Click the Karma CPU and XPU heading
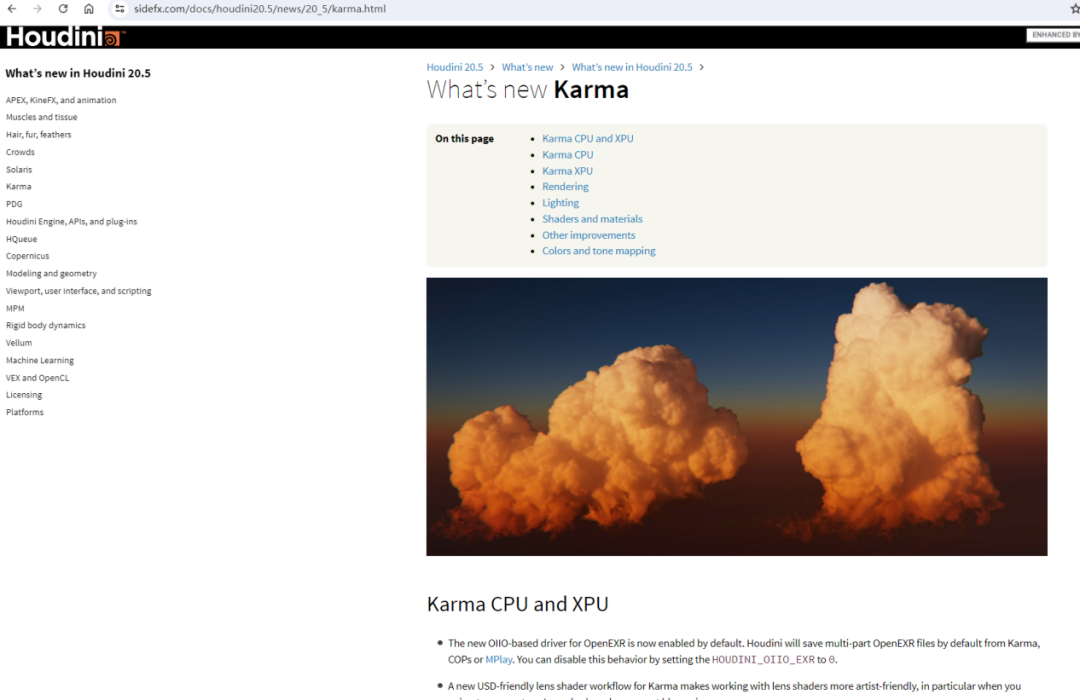 click(517, 604)
